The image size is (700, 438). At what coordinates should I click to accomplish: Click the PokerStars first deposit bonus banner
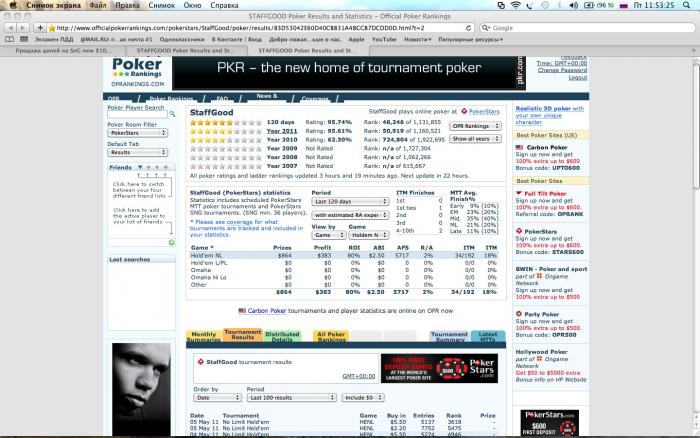[x=439, y=368]
